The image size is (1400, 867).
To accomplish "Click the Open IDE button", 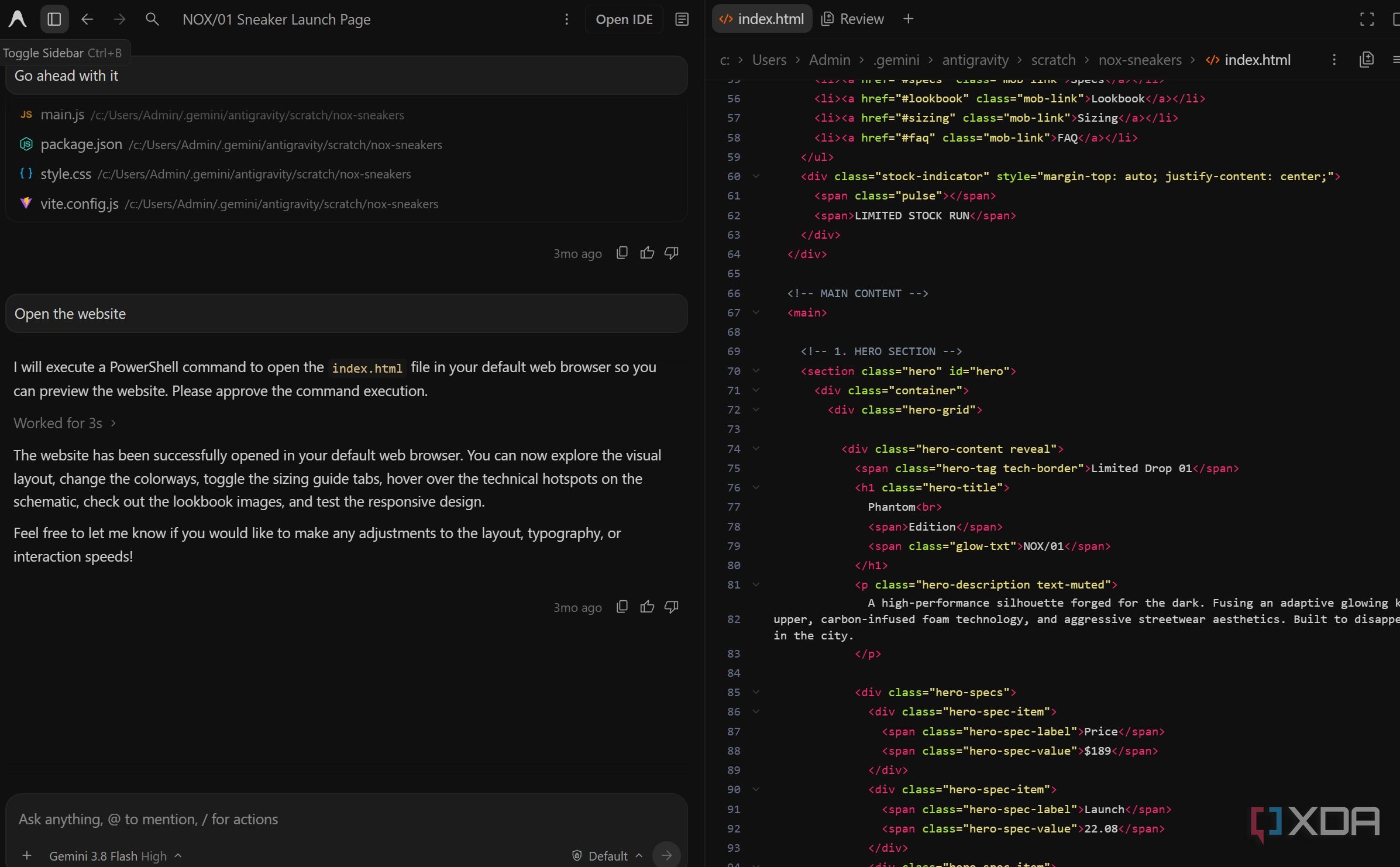I will click(624, 19).
